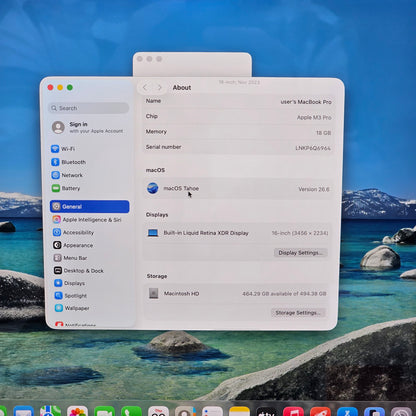Open Desktop & Dock settings

click(x=79, y=270)
